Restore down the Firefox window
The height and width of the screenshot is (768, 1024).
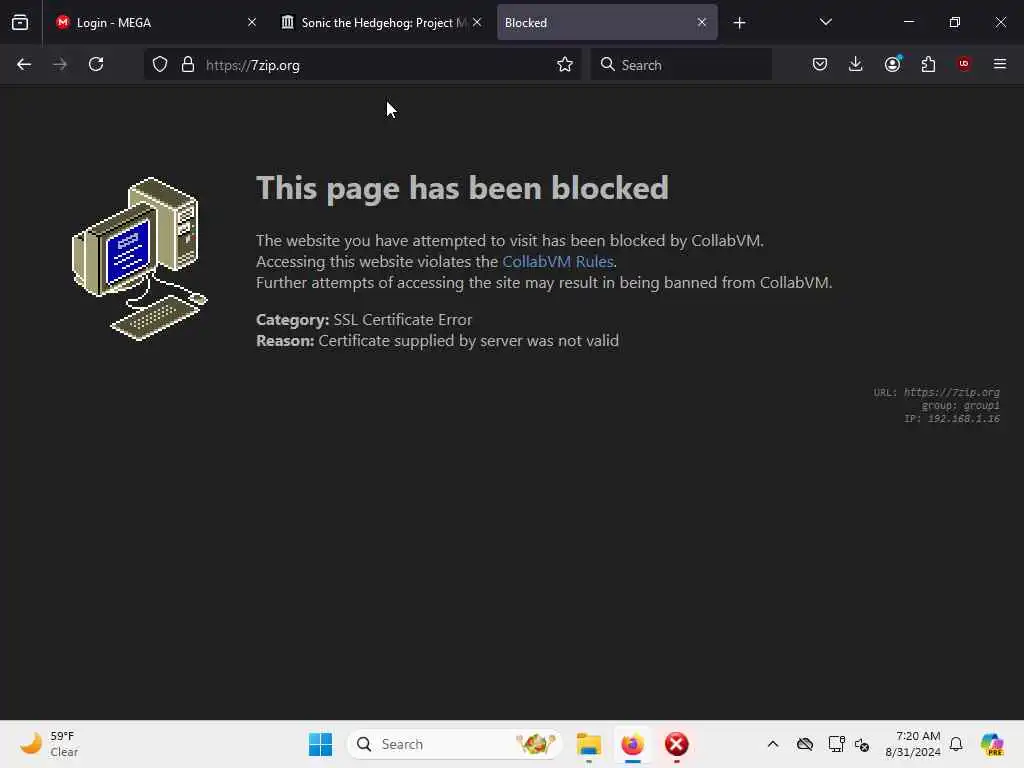pyautogui.click(x=955, y=22)
